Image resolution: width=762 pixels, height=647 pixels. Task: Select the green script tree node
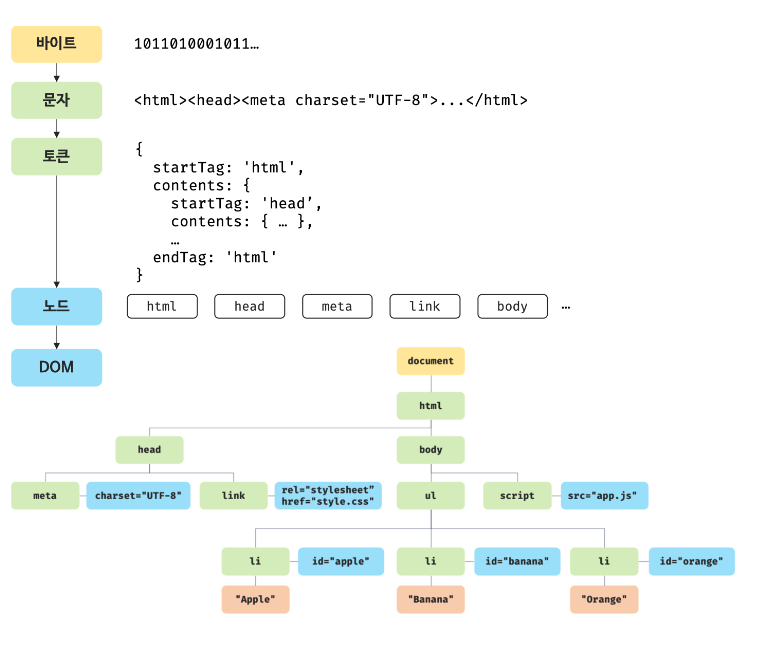[517, 496]
